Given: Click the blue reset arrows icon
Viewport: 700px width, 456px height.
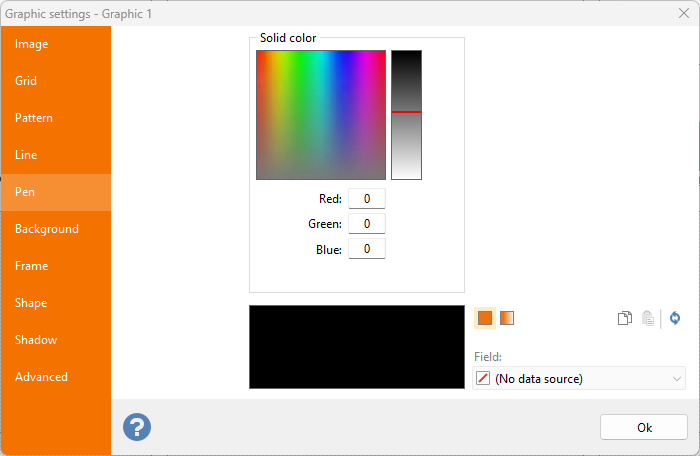Looking at the screenshot, I should [x=675, y=319].
